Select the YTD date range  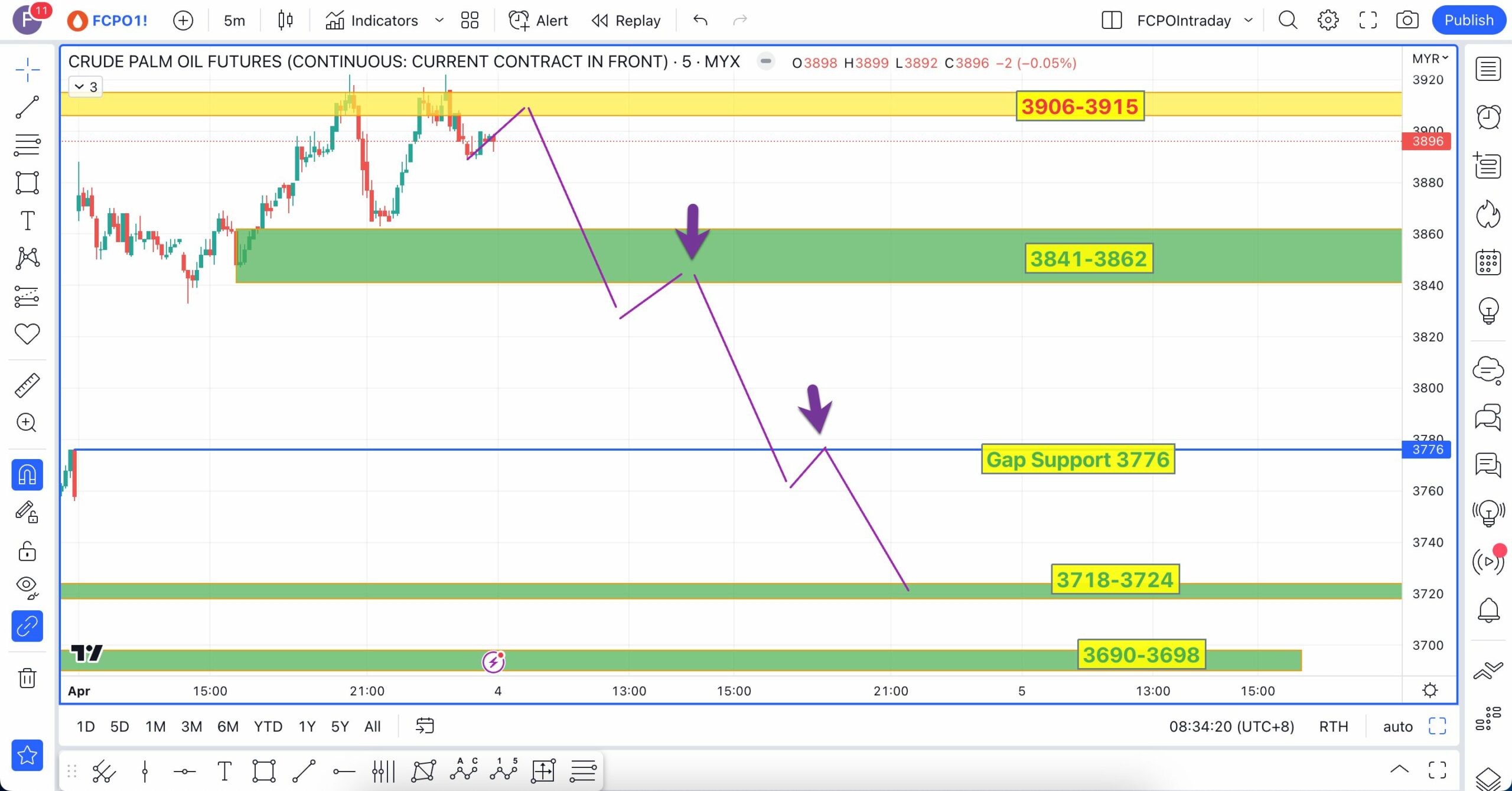[x=268, y=727]
